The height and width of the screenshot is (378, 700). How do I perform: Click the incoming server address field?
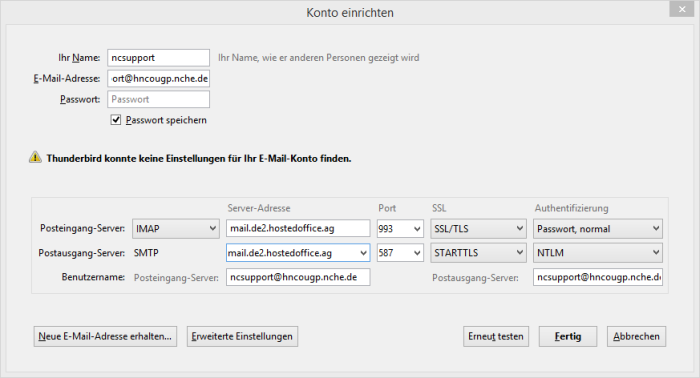(298, 228)
